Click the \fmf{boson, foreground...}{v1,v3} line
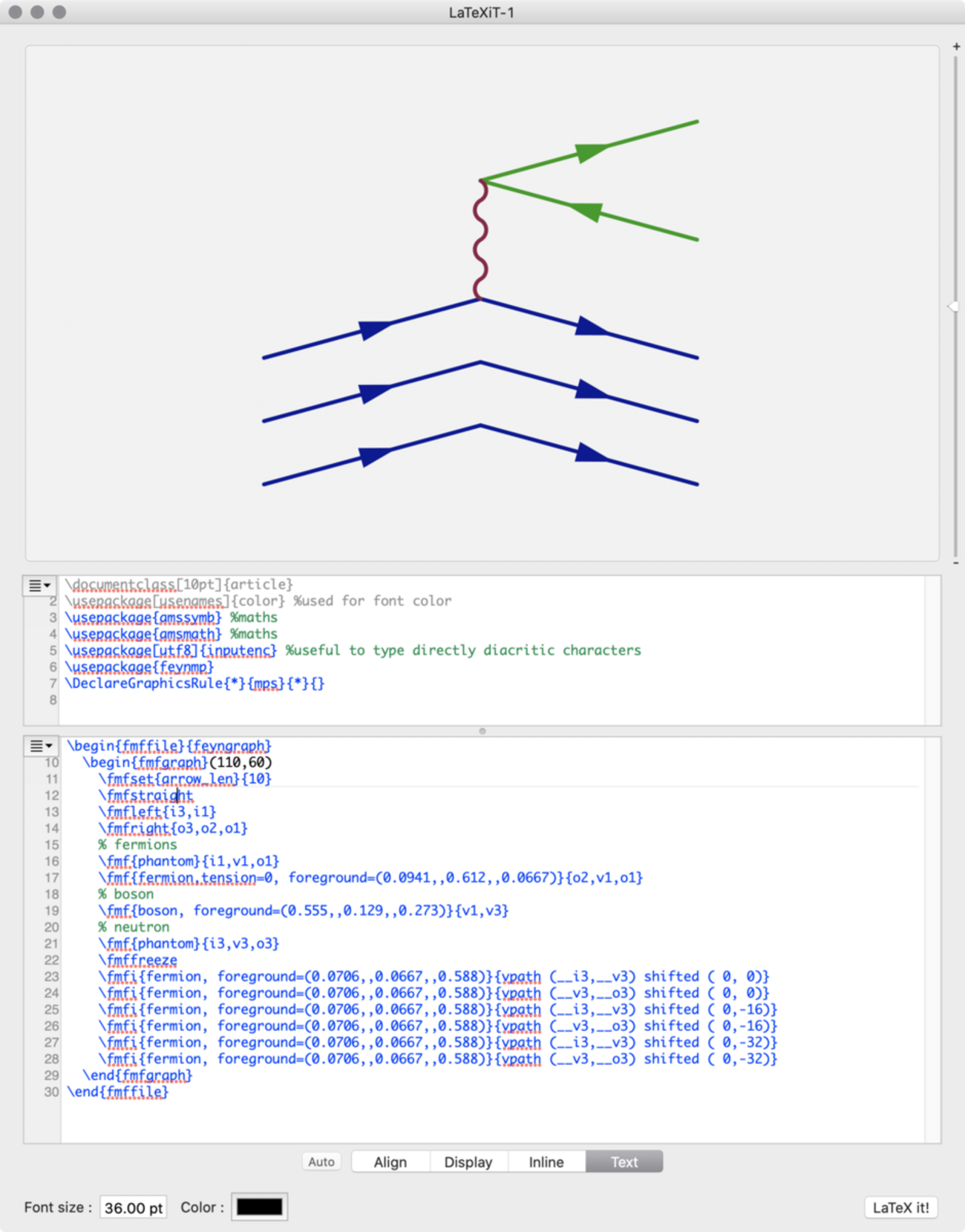Viewport: 965px width, 1232px height. [304, 911]
